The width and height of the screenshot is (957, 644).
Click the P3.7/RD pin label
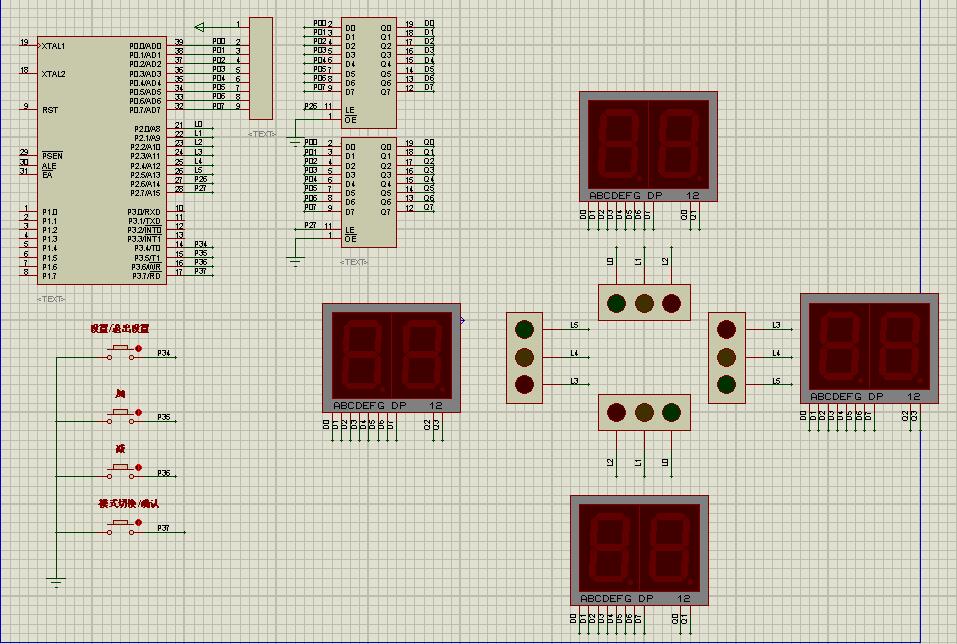tap(146, 276)
